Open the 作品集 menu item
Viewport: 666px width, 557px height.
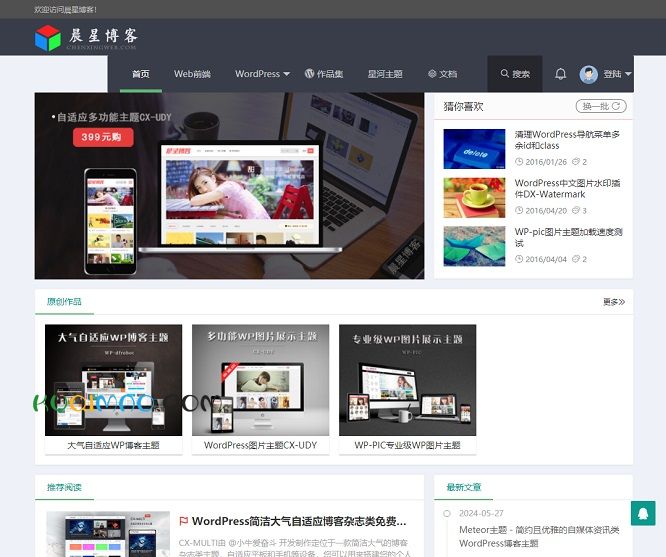pyautogui.click(x=330, y=74)
